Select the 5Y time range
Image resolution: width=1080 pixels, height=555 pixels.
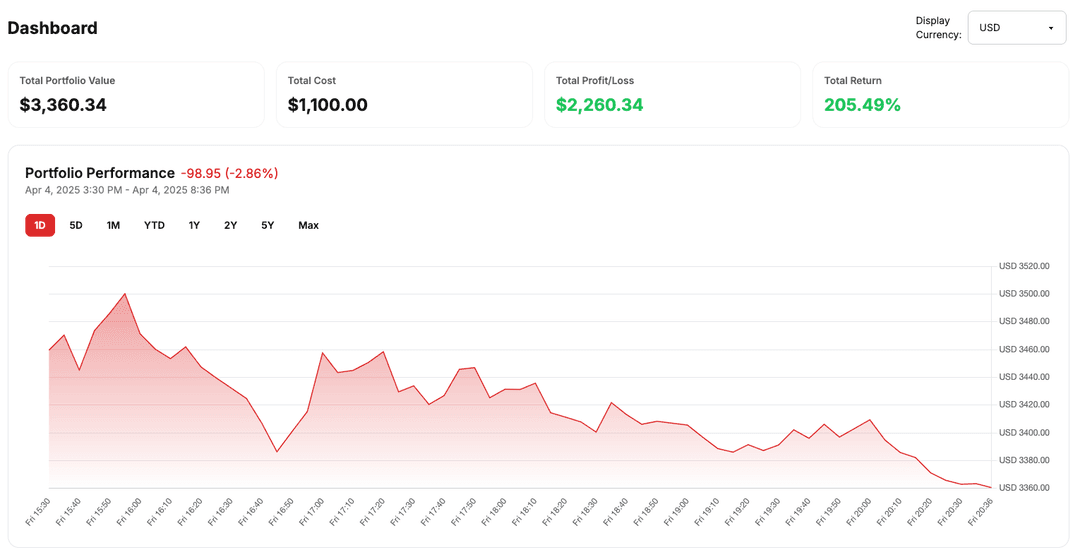[267, 225]
